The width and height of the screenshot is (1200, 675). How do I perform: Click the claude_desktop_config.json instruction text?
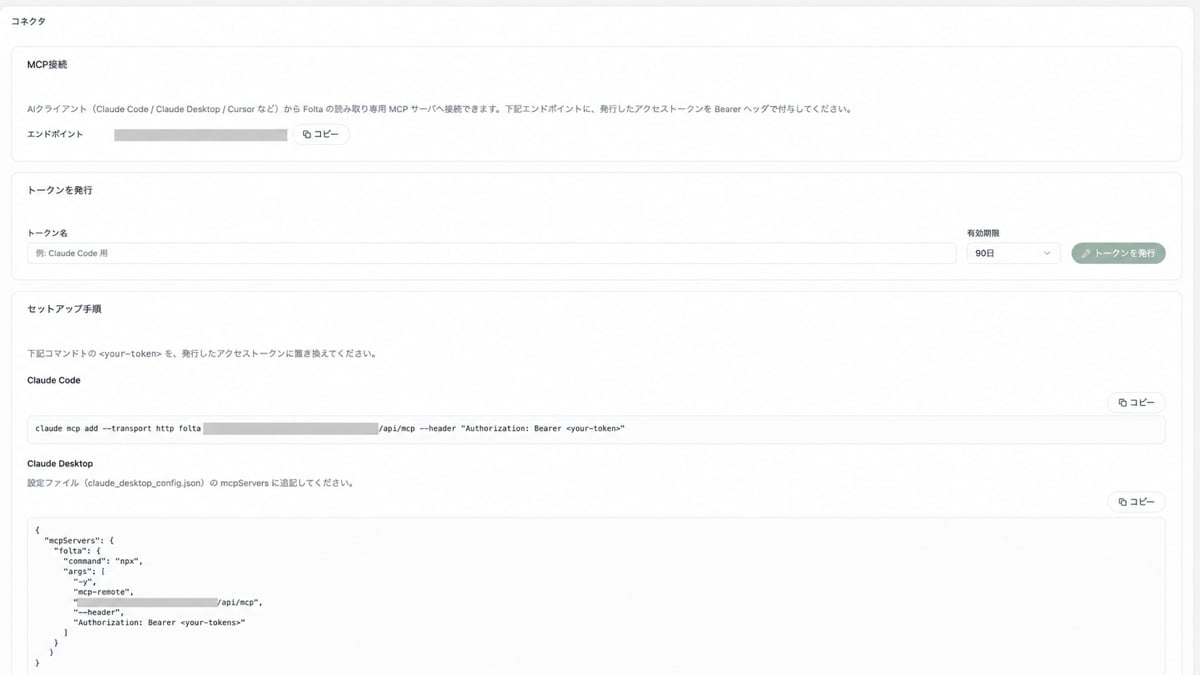(190, 483)
